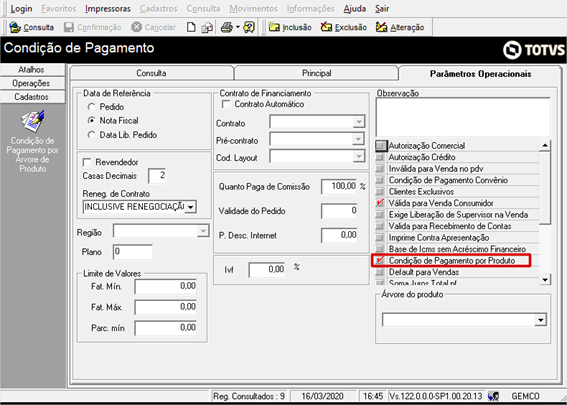567x405 pixels.
Task: Click the TOTVS logo
Action: point(534,50)
